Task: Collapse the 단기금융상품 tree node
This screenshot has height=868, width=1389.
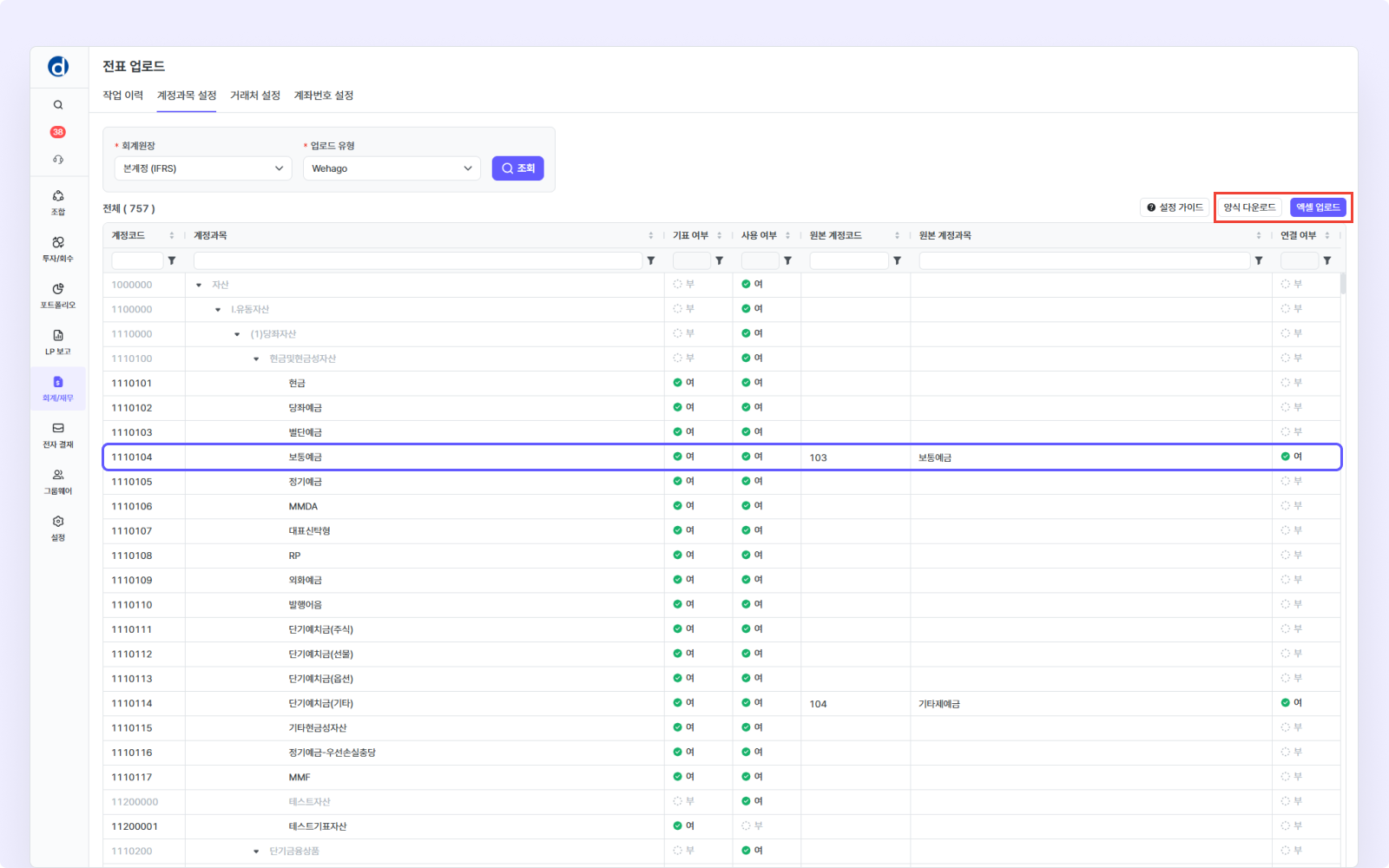Action: coord(256,852)
